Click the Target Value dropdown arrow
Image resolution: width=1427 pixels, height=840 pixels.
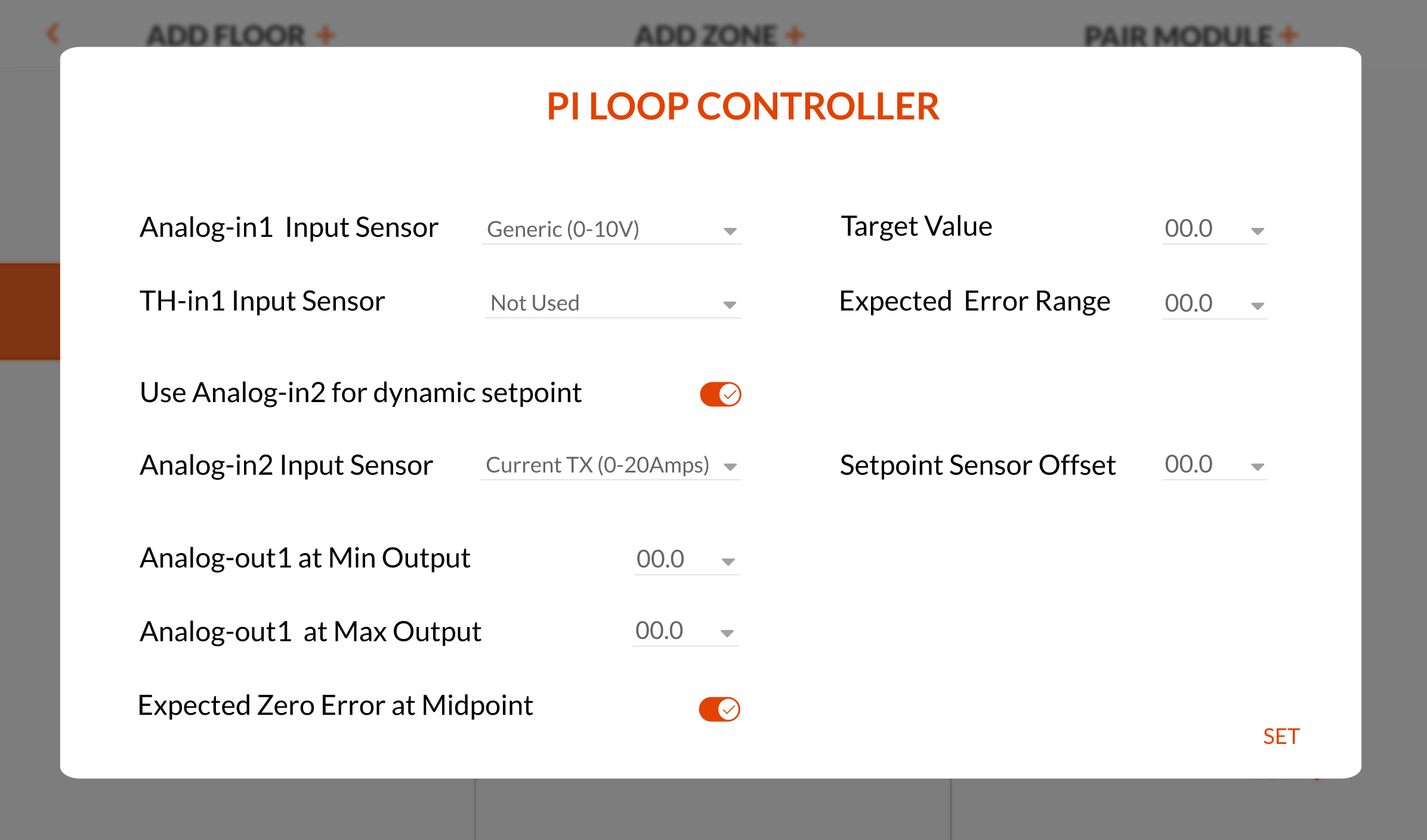pos(1258,231)
